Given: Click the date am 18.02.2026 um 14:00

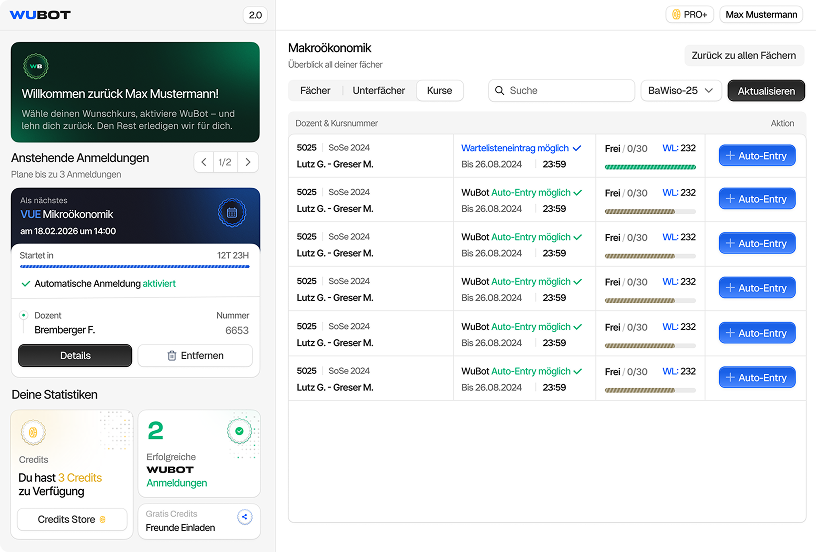Looking at the screenshot, I should 68,231.
